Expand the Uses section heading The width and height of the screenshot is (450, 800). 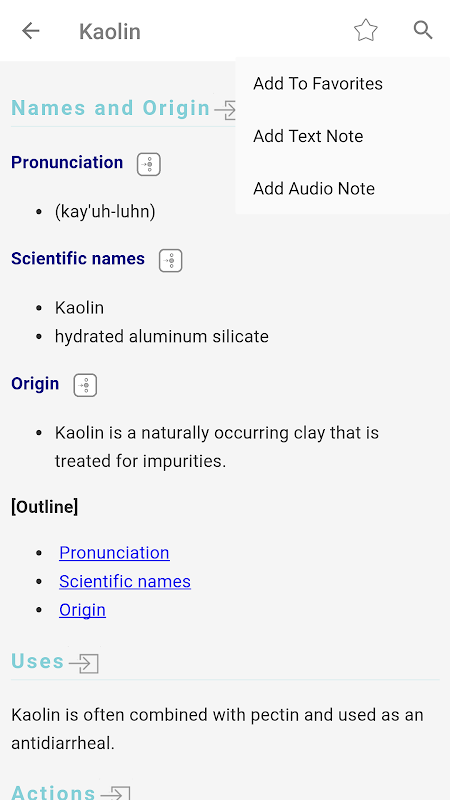click(38, 661)
